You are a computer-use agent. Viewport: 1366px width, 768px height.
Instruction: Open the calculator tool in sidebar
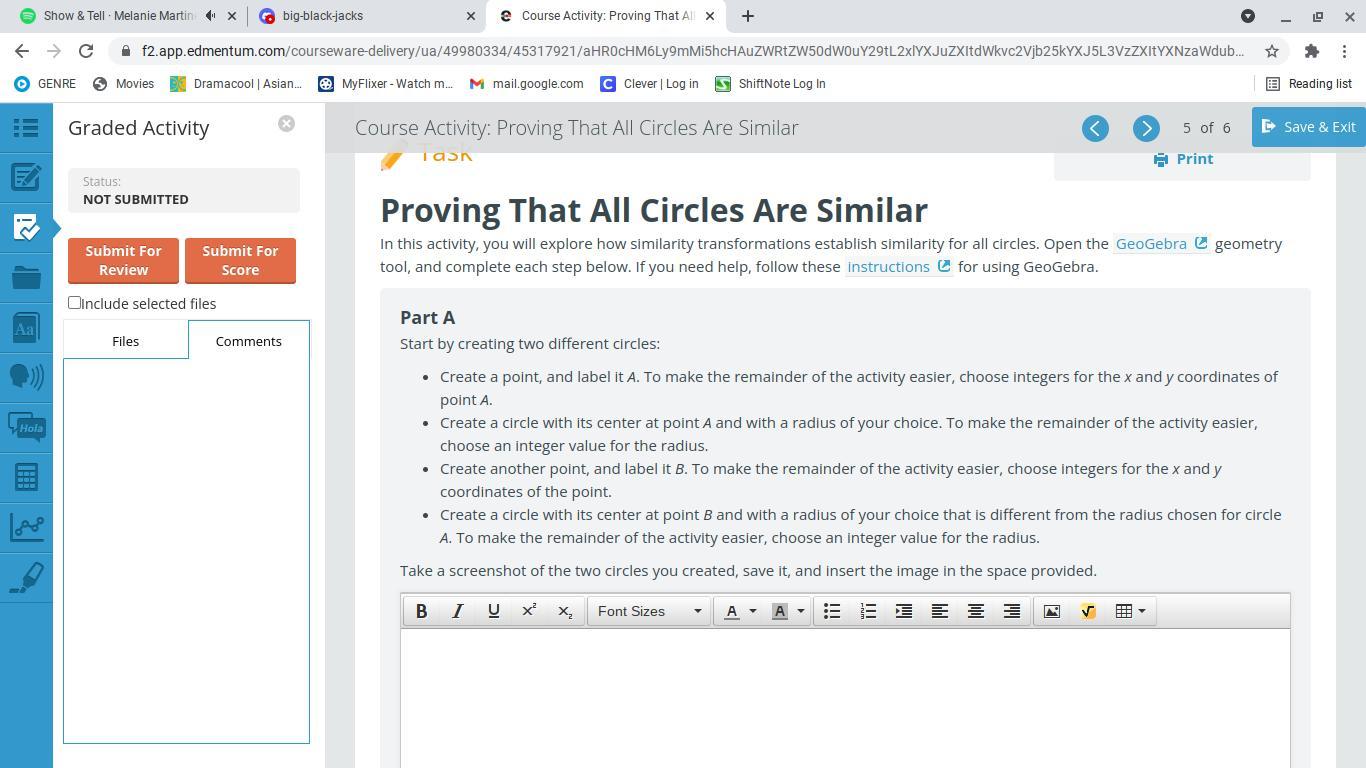[x=26, y=477]
